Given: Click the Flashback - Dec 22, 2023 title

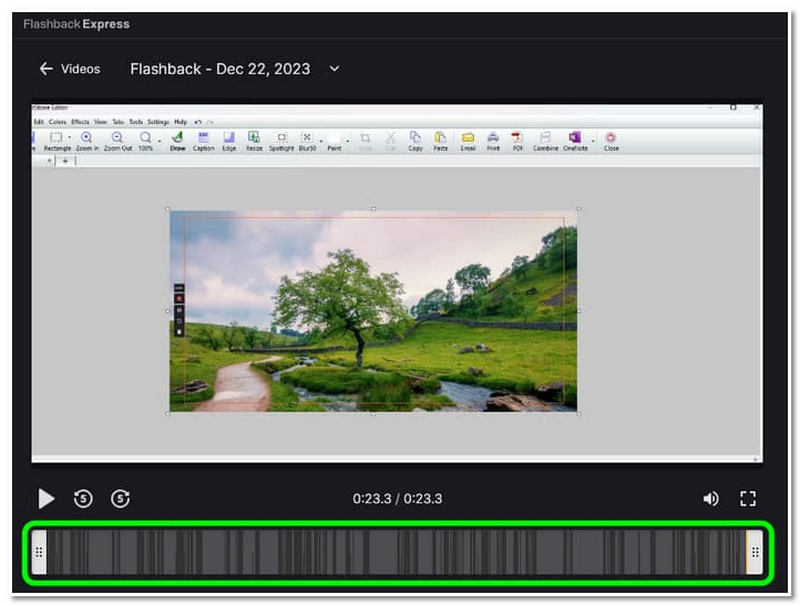Looking at the screenshot, I should pos(220,69).
